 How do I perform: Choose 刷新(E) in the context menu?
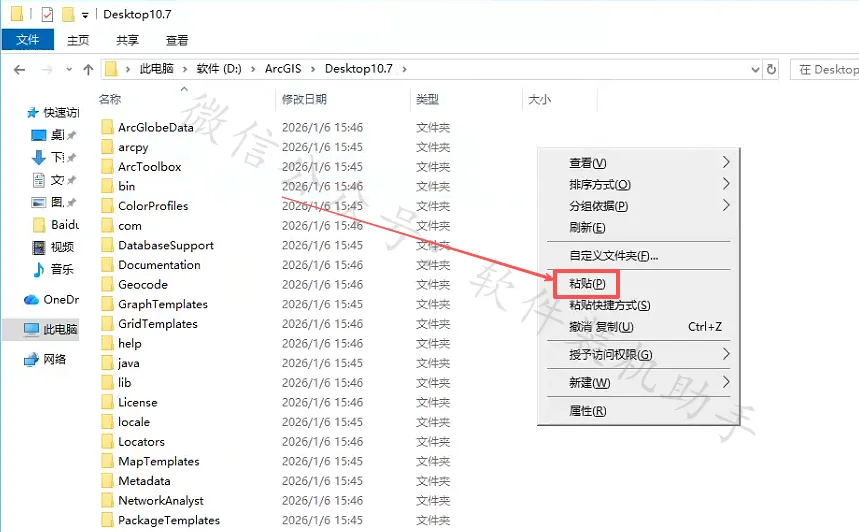tap(639, 227)
